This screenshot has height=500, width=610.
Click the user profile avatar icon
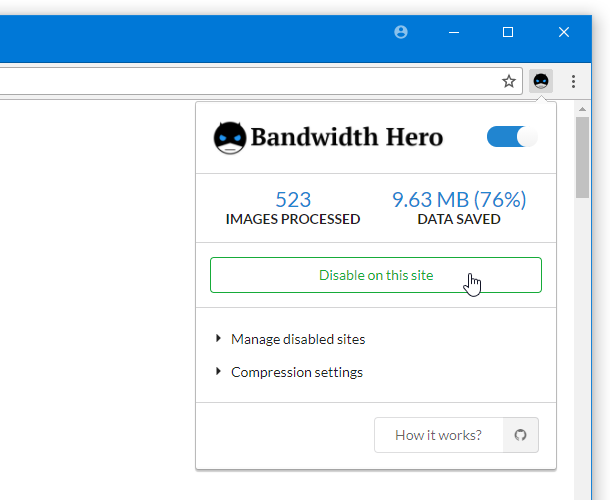pyautogui.click(x=401, y=32)
